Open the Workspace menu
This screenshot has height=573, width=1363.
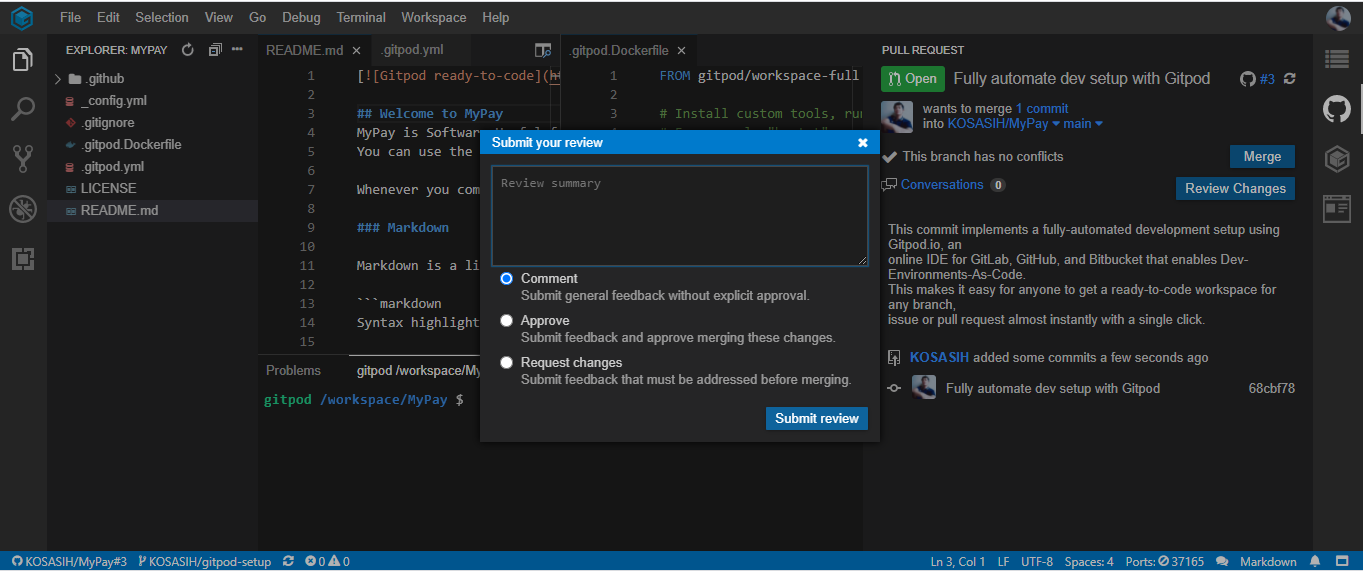434,17
